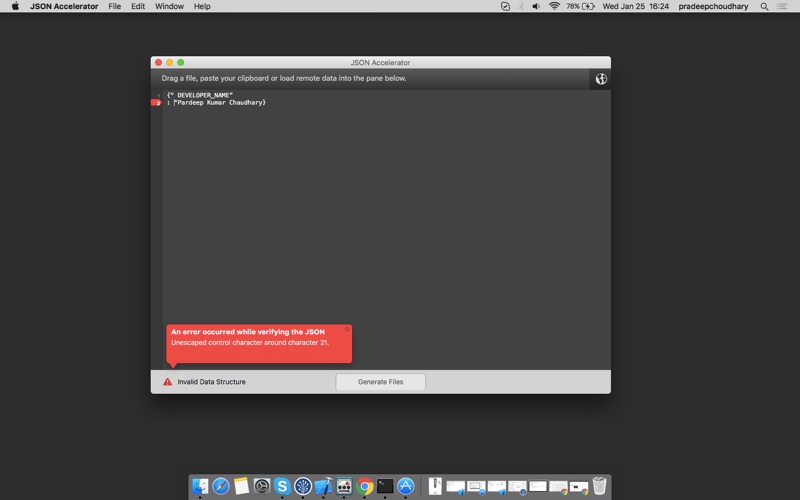Click the red line 2 error marker in the gutter
Screen dimensions: 800x500
click(x=157, y=103)
